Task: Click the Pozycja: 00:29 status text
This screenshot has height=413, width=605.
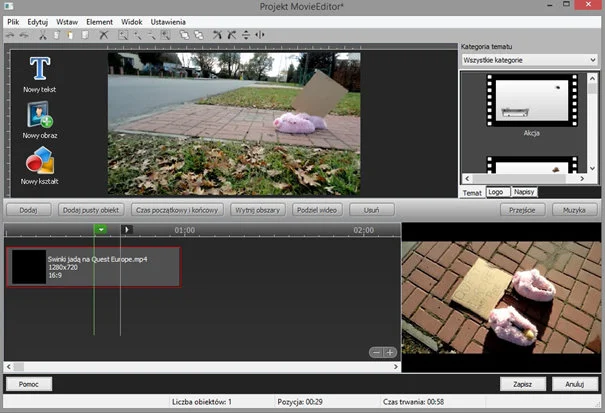Action: [x=300, y=402]
